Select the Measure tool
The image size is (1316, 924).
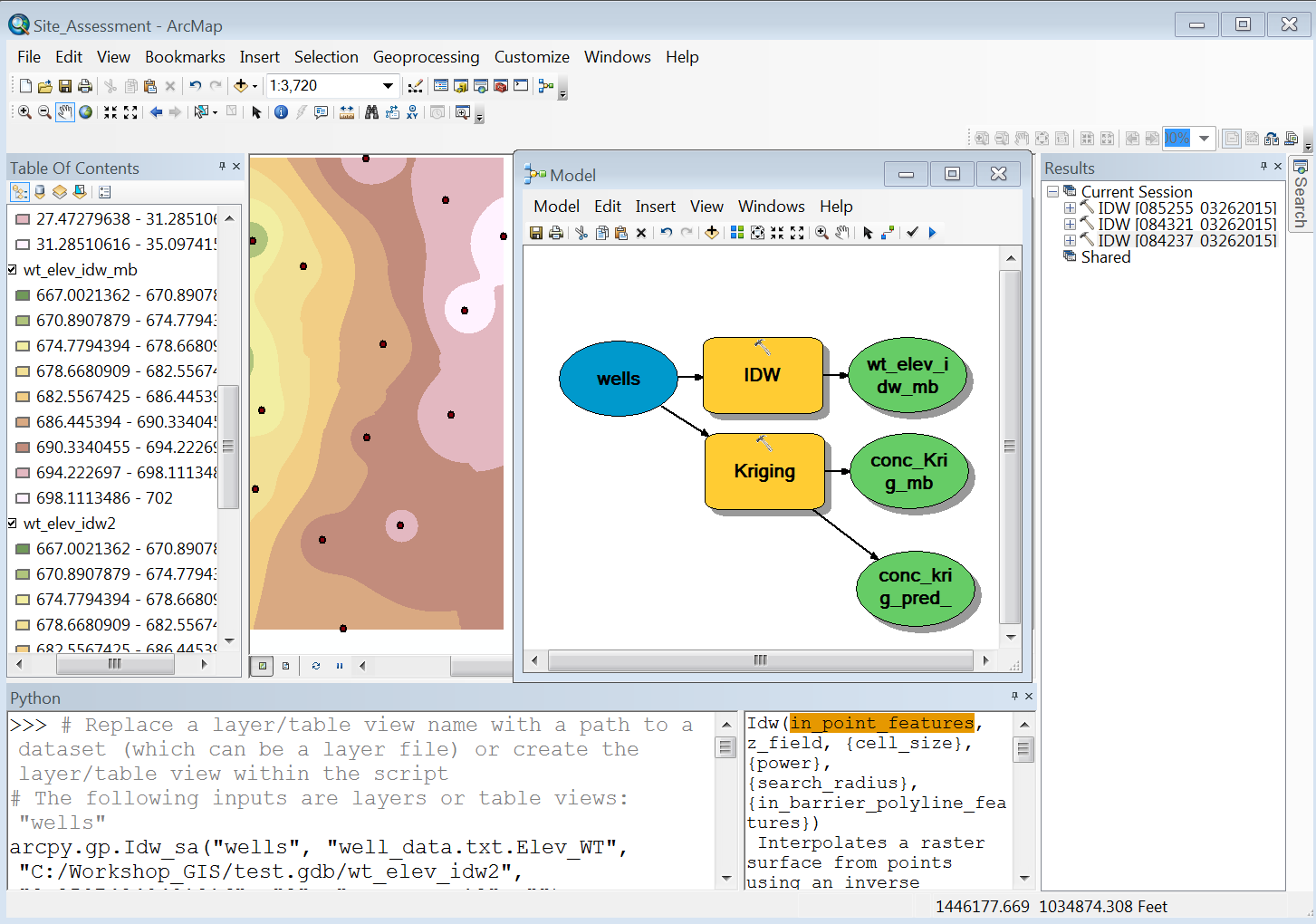[347, 112]
